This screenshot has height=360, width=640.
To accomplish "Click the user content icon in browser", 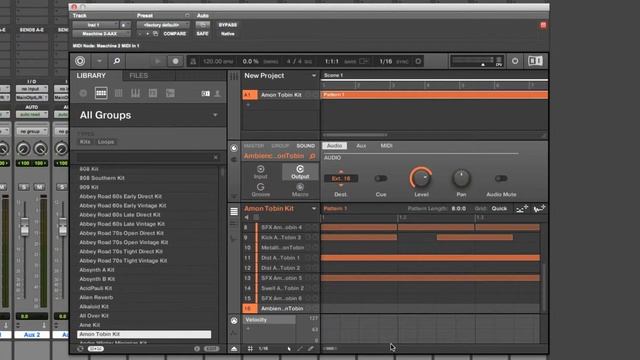I will [218, 93].
